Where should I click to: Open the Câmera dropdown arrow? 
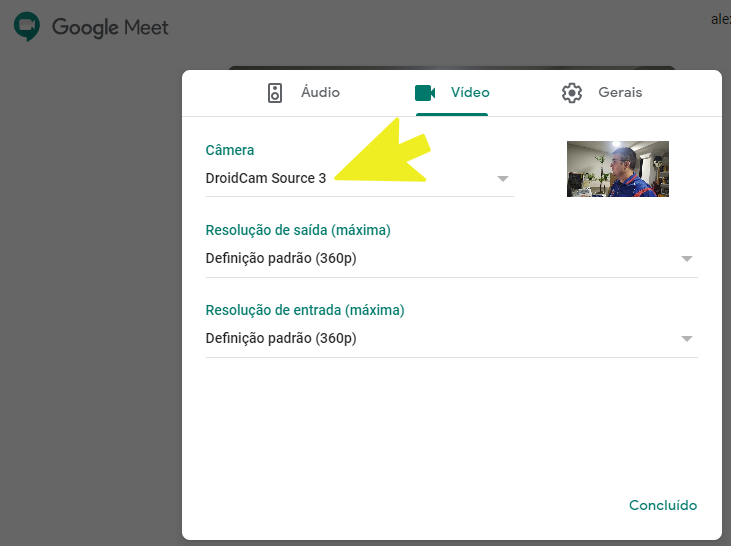pyautogui.click(x=503, y=179)
